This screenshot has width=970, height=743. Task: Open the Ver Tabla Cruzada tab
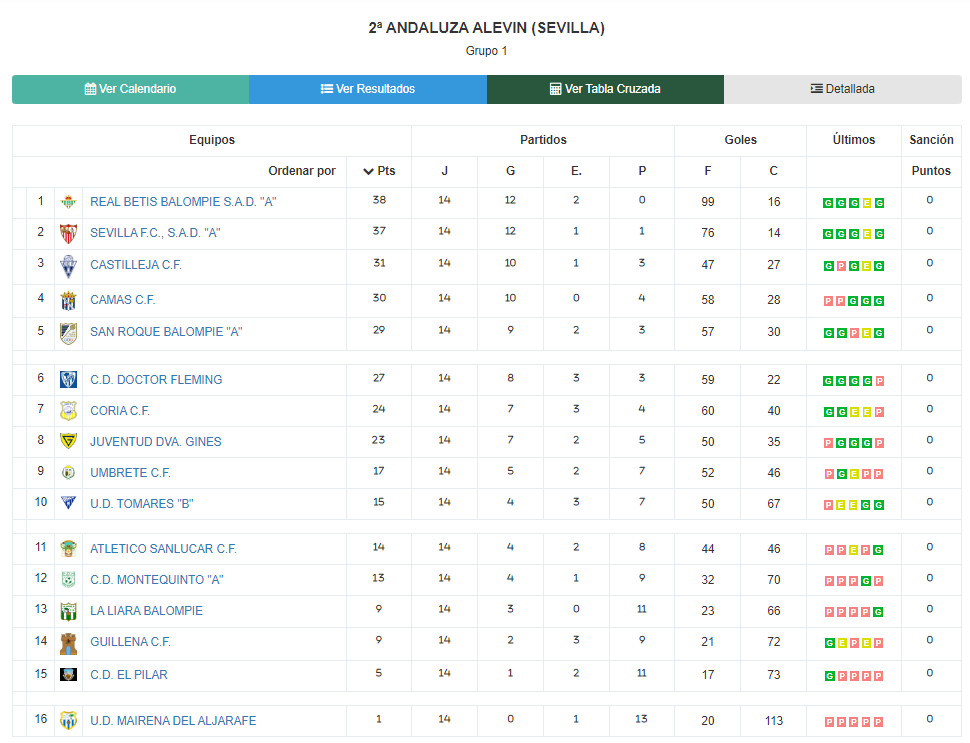[x=606, y=89]
